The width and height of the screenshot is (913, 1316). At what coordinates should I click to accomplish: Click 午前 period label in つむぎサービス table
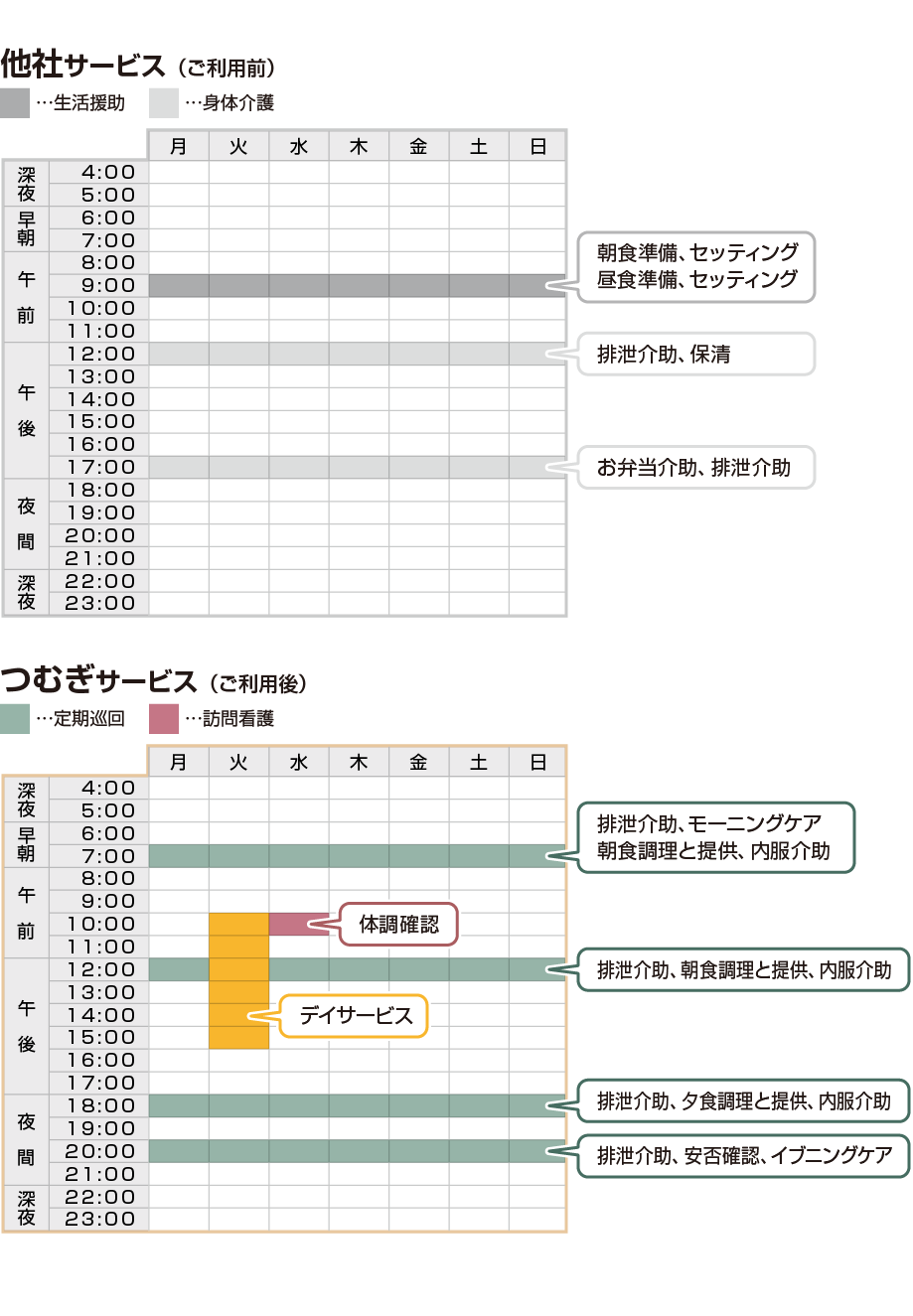(x=26, y=914)
